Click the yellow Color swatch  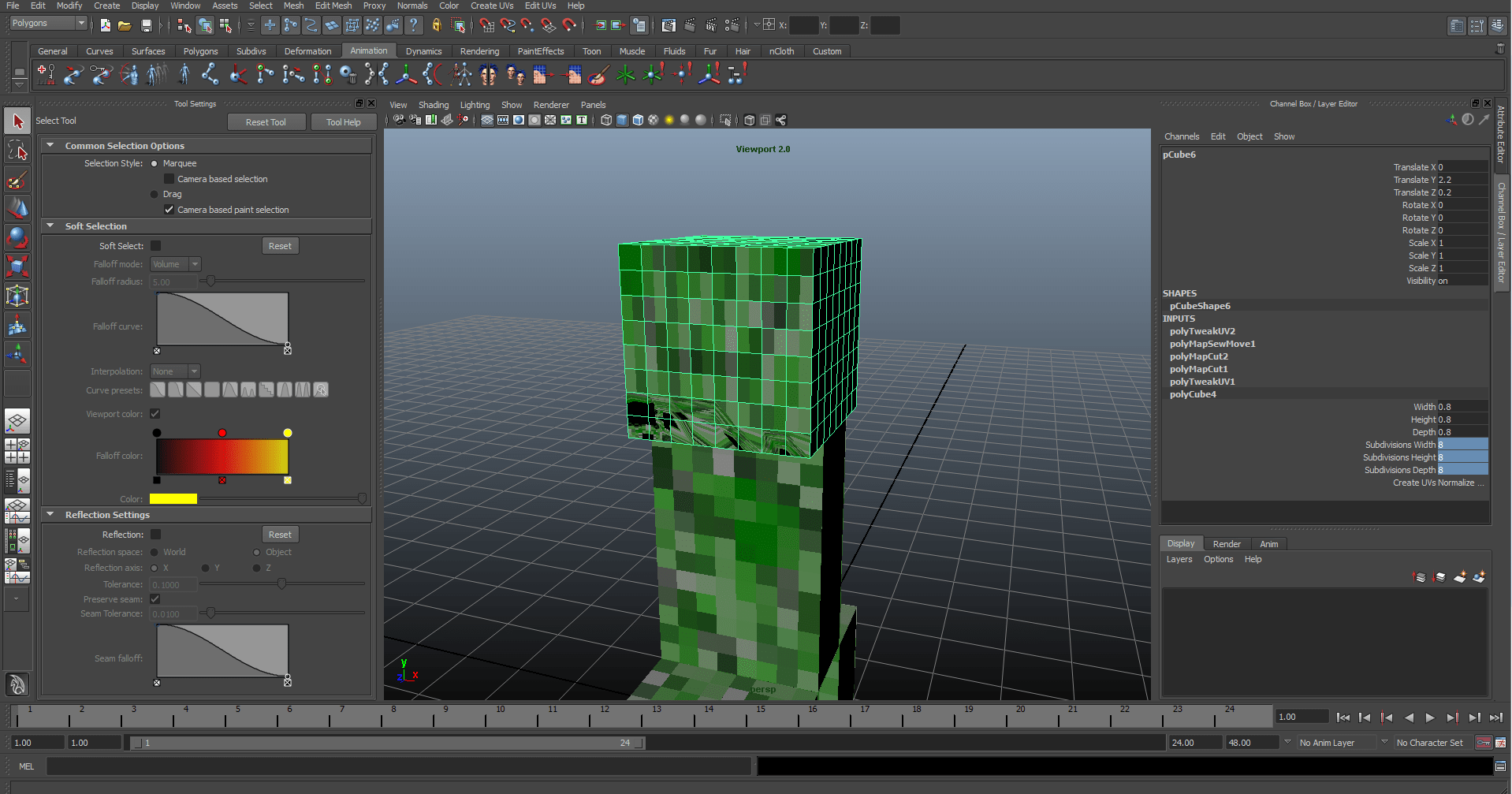click(173, 499)
